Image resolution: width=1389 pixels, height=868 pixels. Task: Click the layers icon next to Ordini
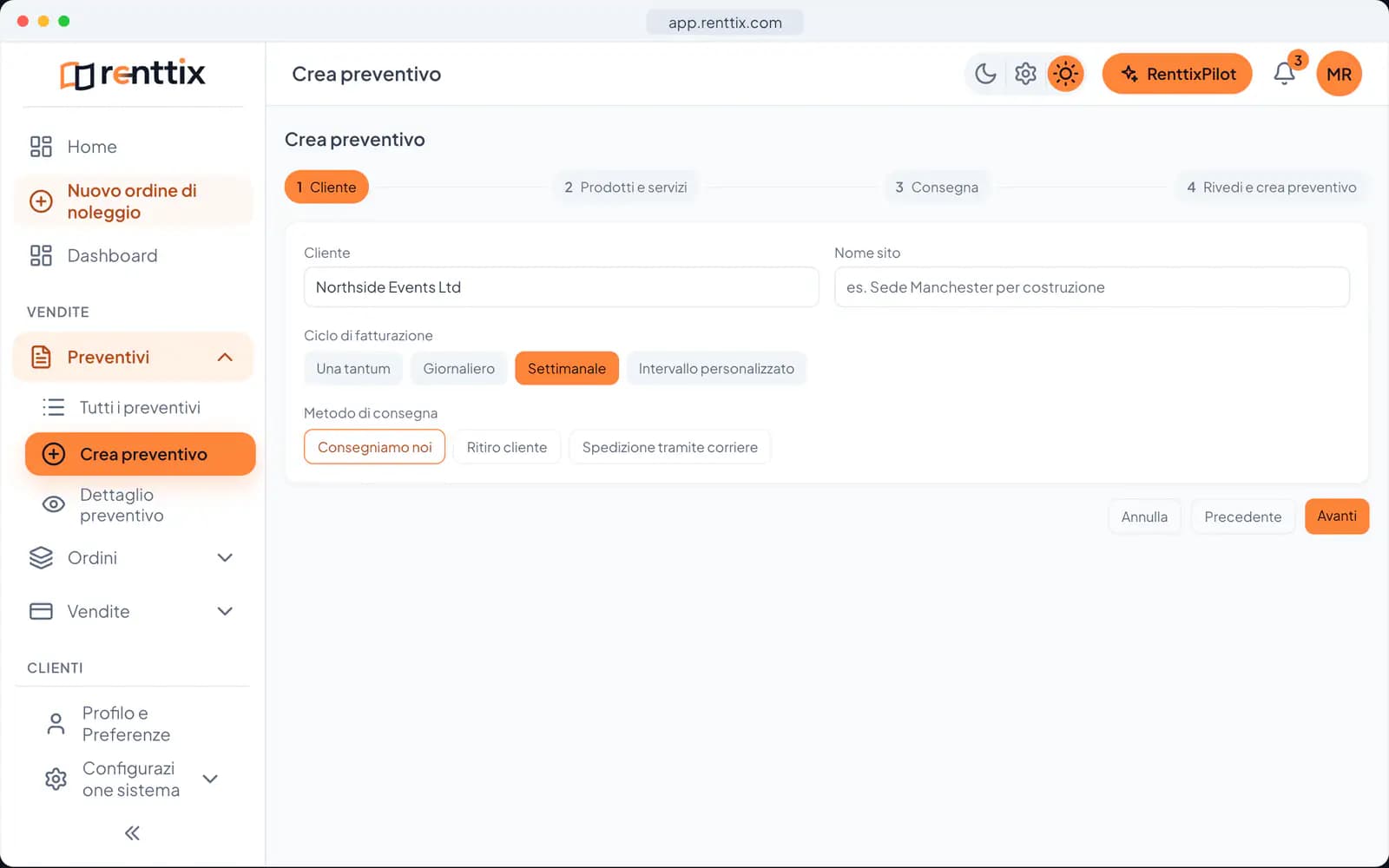(x=41, y=557)
